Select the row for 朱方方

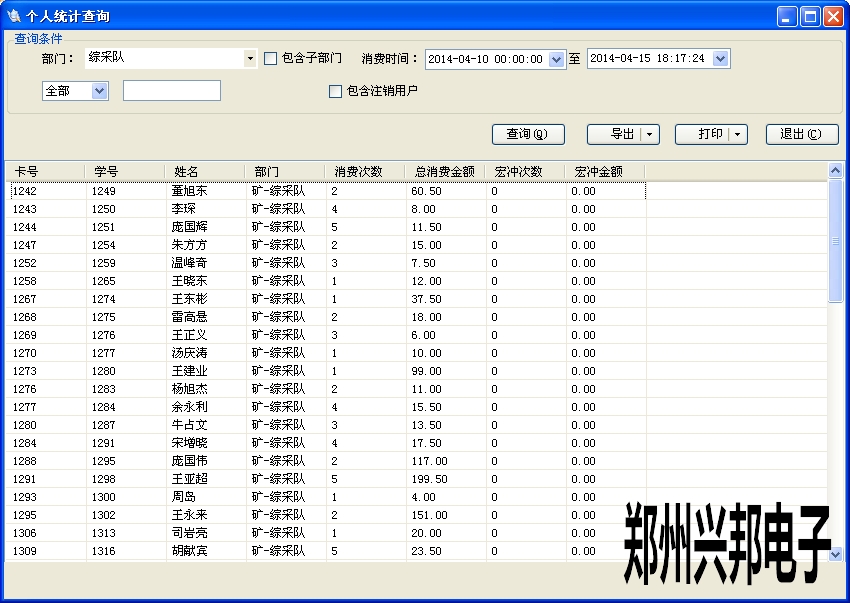[x=326, y=245]
